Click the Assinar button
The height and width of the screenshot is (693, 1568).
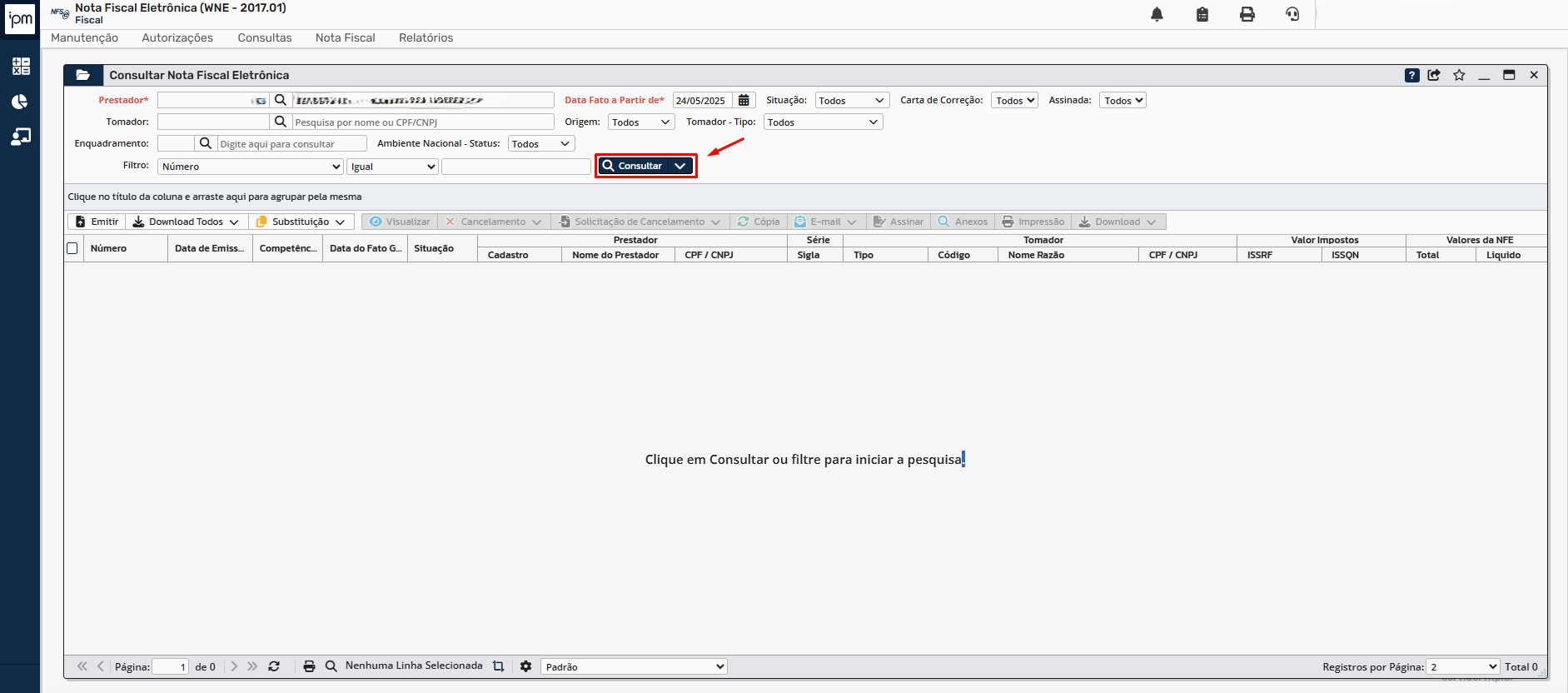898,222
